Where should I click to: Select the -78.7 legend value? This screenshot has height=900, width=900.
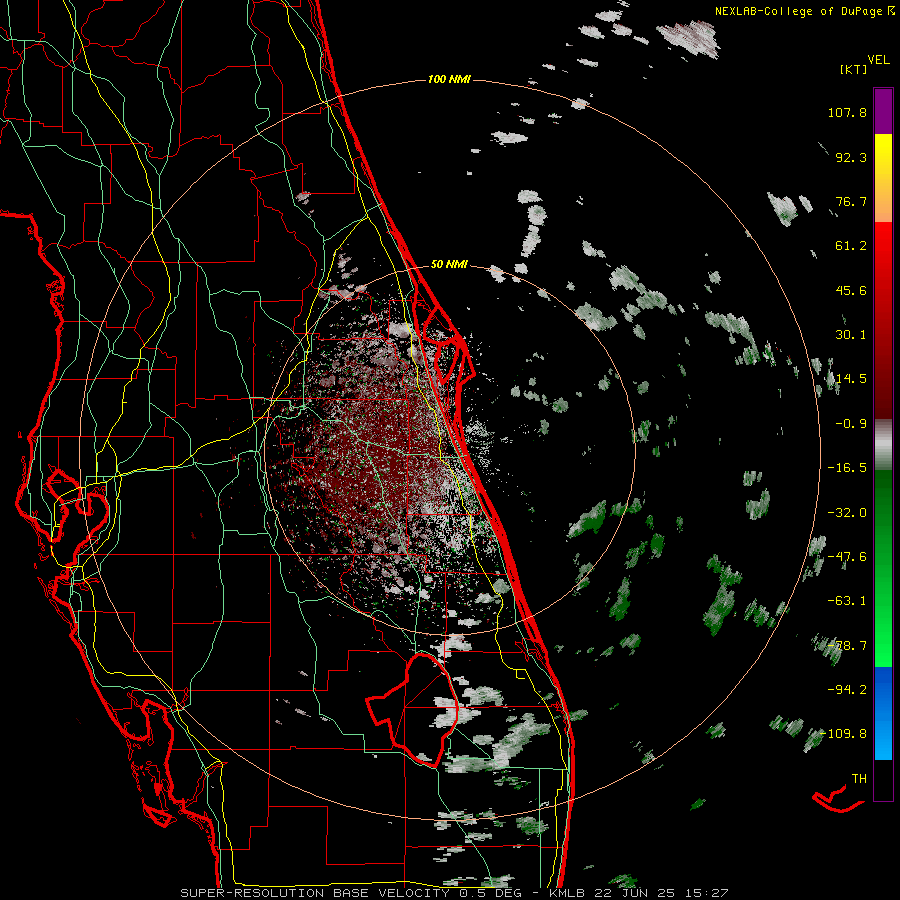(847, 646)
